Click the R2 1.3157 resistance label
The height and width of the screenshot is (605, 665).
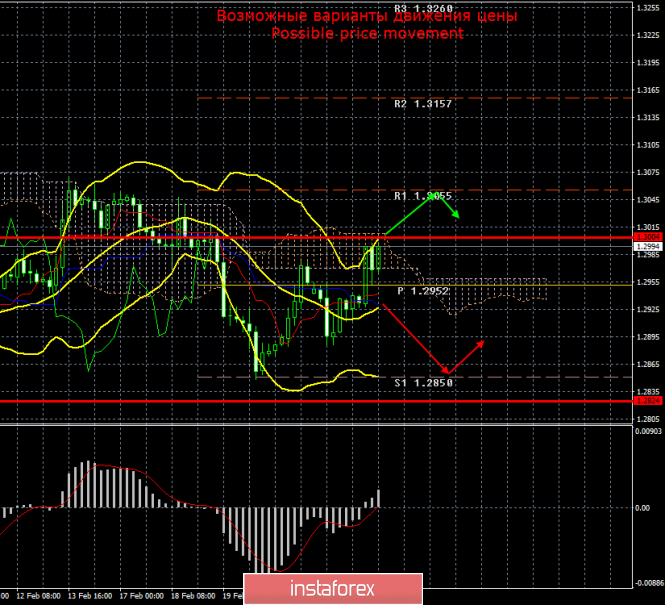coord(423,104)
